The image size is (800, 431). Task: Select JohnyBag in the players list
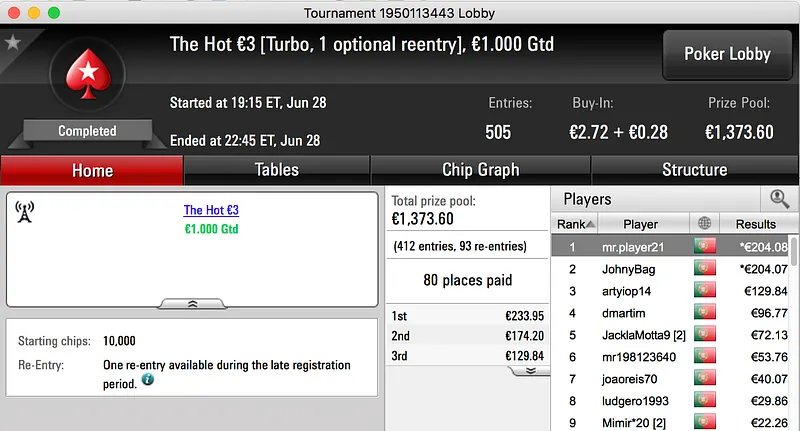[627, 269]
